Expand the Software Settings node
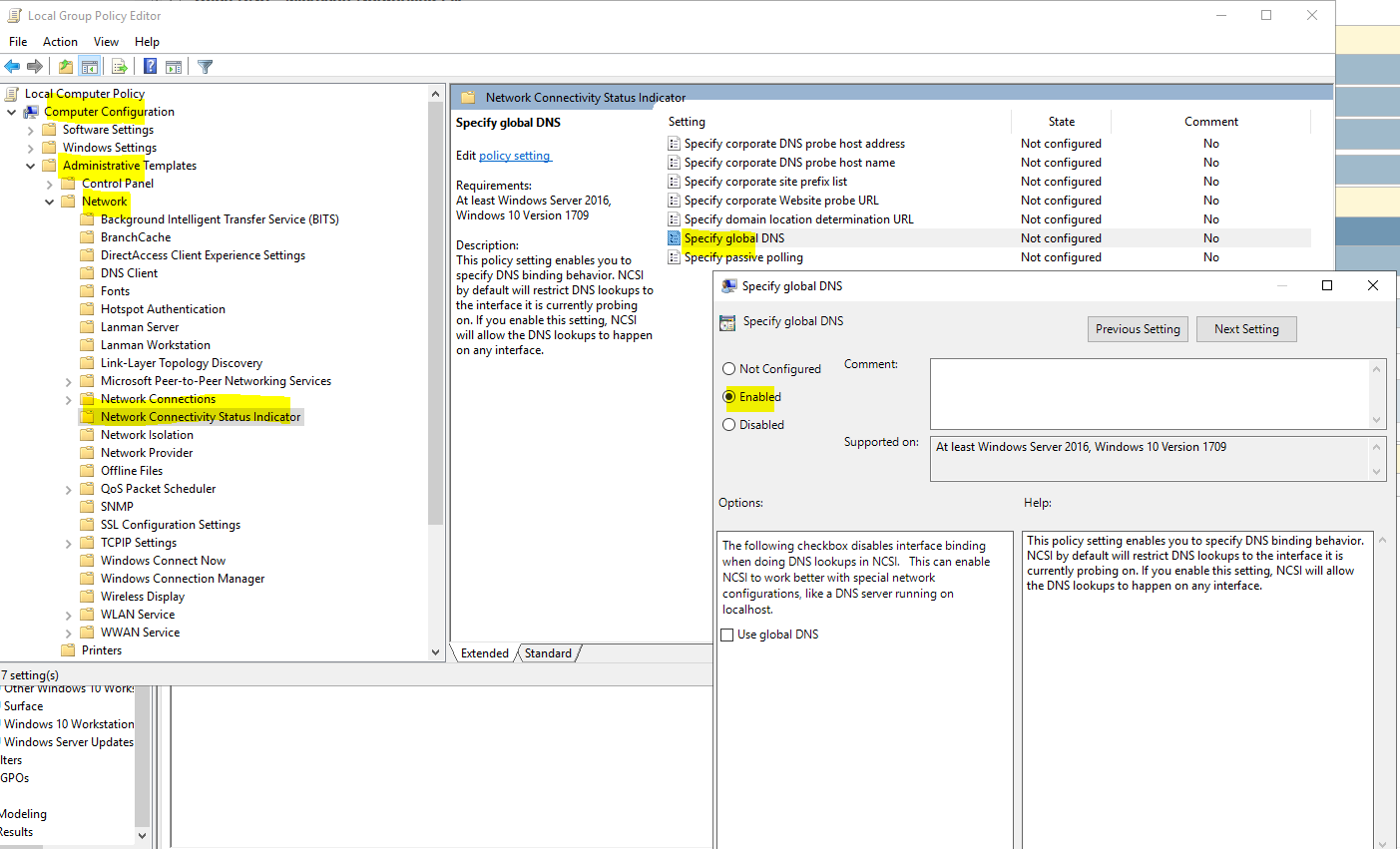The width and height of the screenshot is (1400, 849). (x=30, y=130)
